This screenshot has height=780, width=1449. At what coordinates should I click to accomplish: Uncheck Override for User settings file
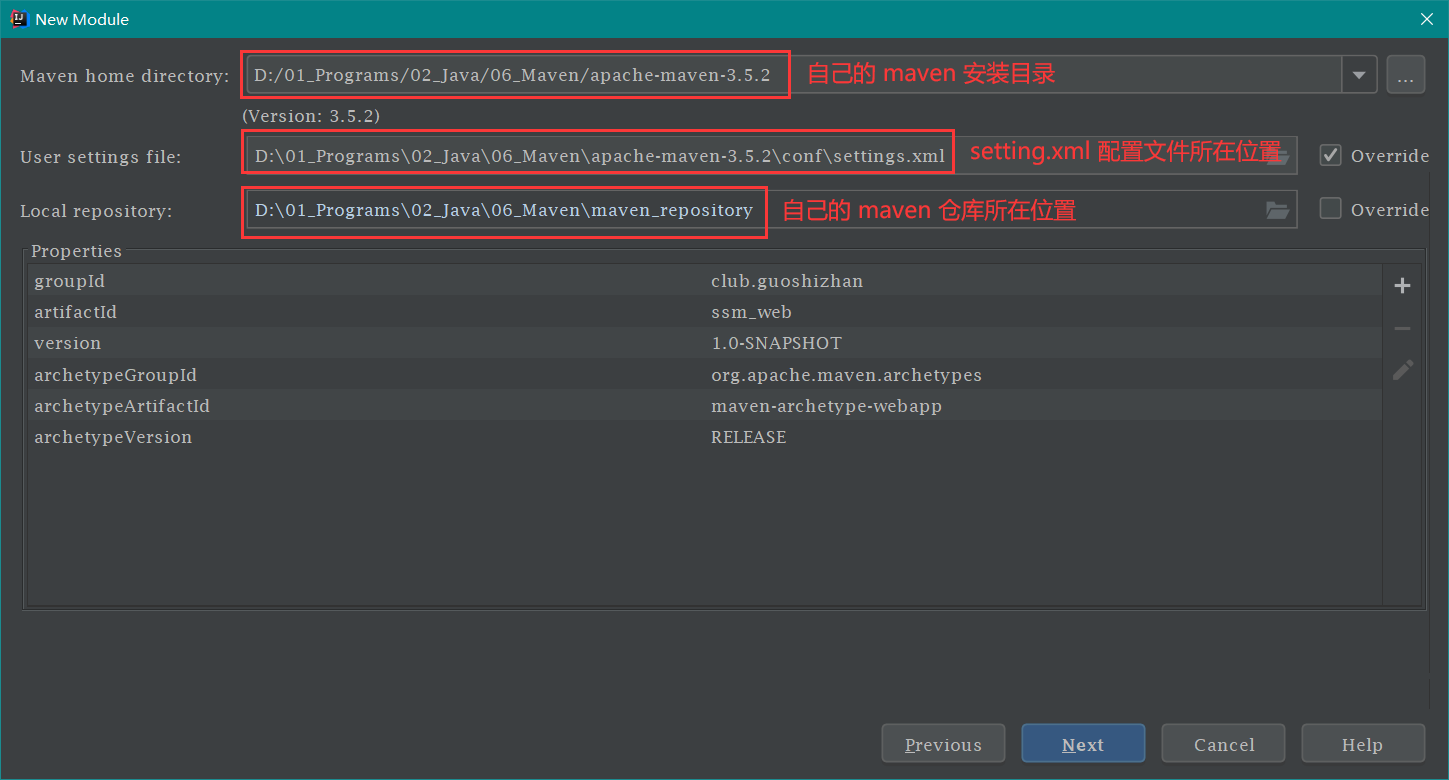pos(1330,155)
